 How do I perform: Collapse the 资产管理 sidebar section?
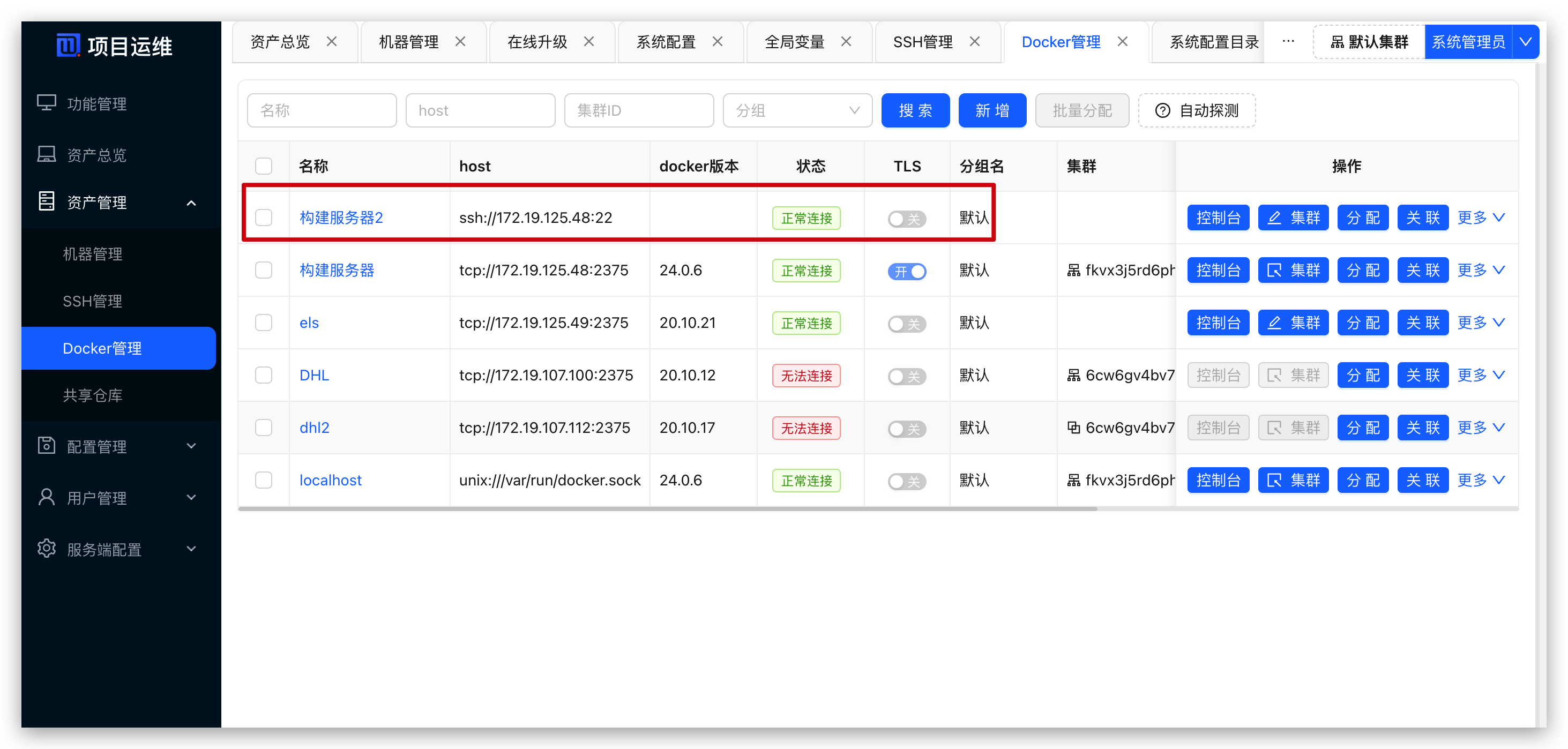191,203
